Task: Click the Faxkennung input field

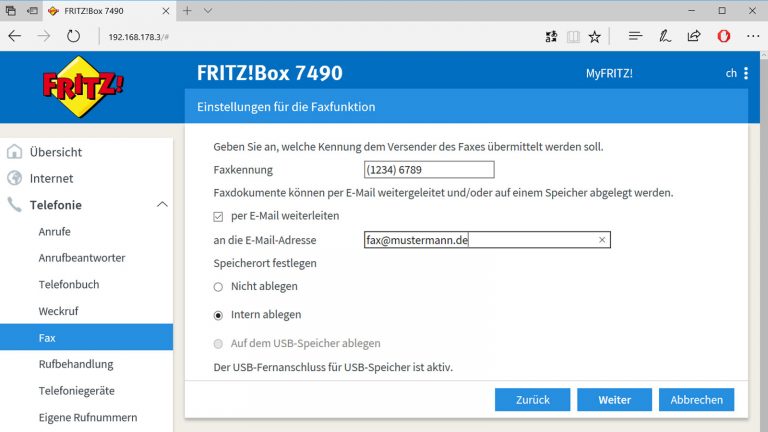Action: pyautogui.click(x=429, y=170)
